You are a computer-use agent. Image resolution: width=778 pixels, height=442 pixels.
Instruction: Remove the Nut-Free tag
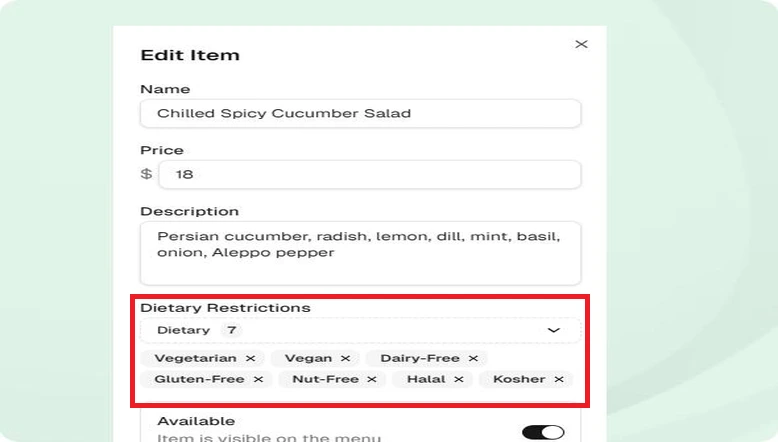pos(372,379)
